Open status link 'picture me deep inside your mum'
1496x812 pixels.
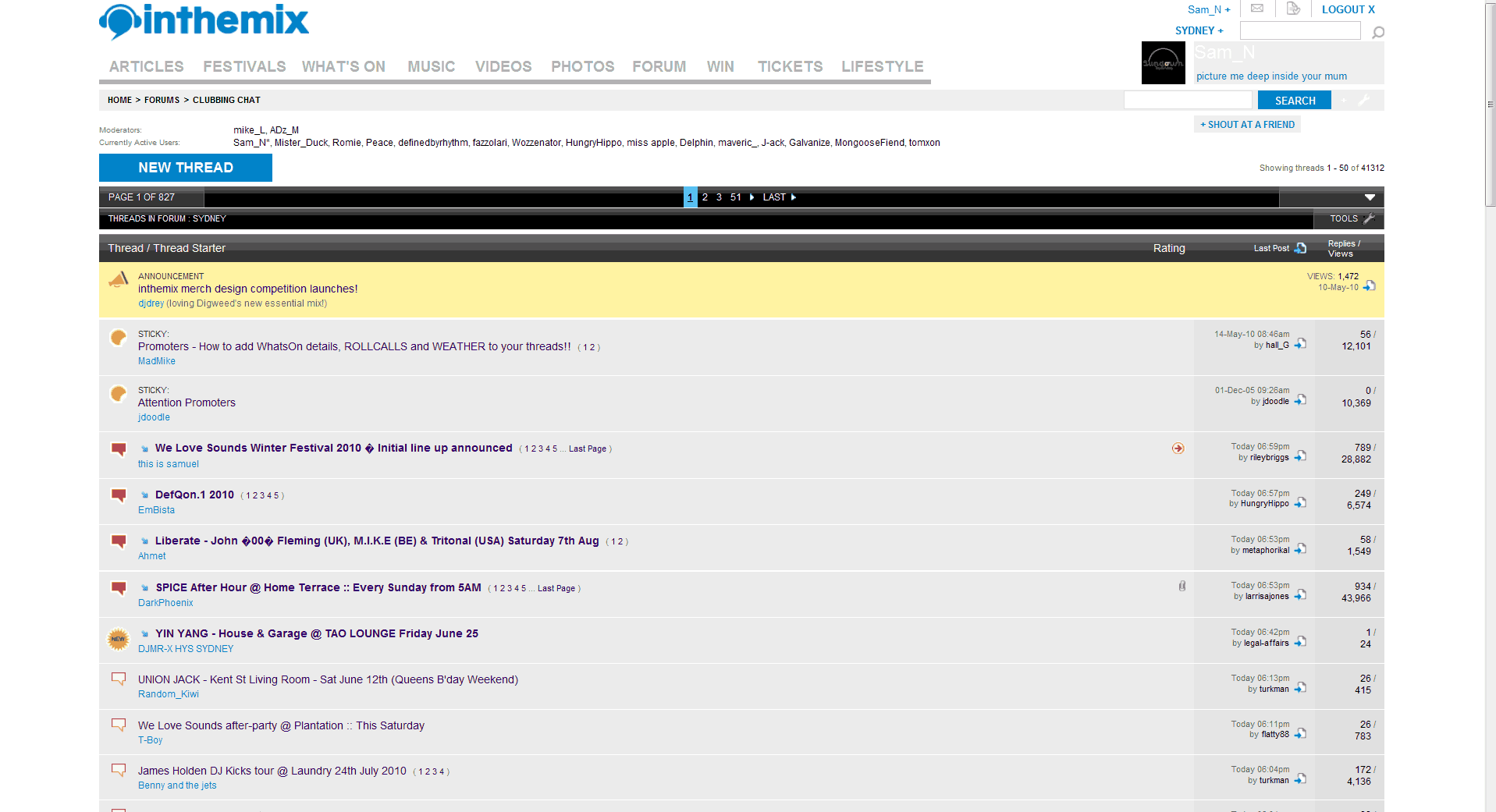(1271, 76)
